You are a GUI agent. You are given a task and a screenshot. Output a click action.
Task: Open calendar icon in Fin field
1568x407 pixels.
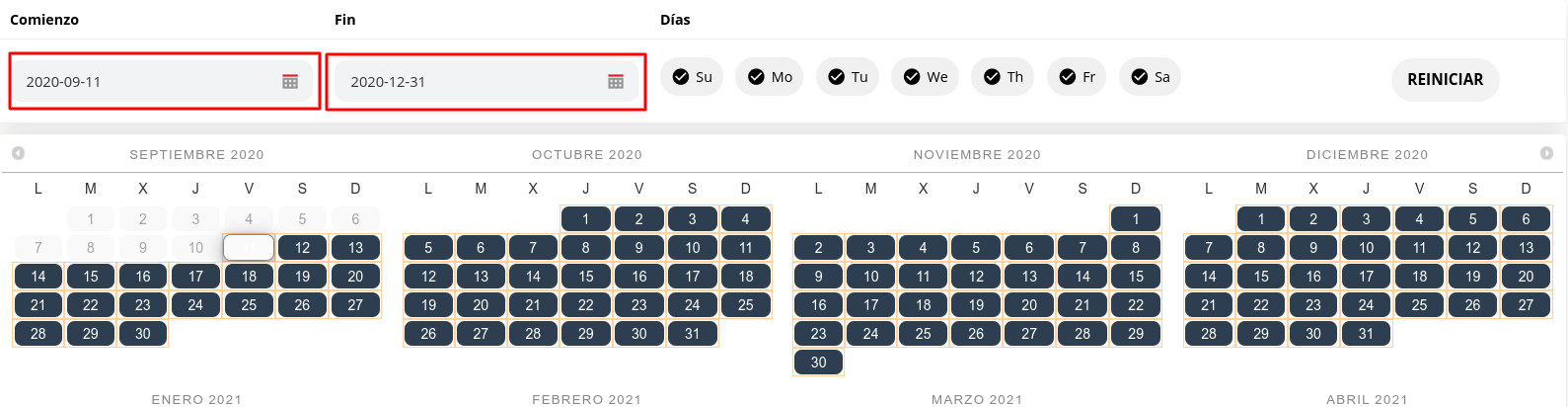(616, 82)
